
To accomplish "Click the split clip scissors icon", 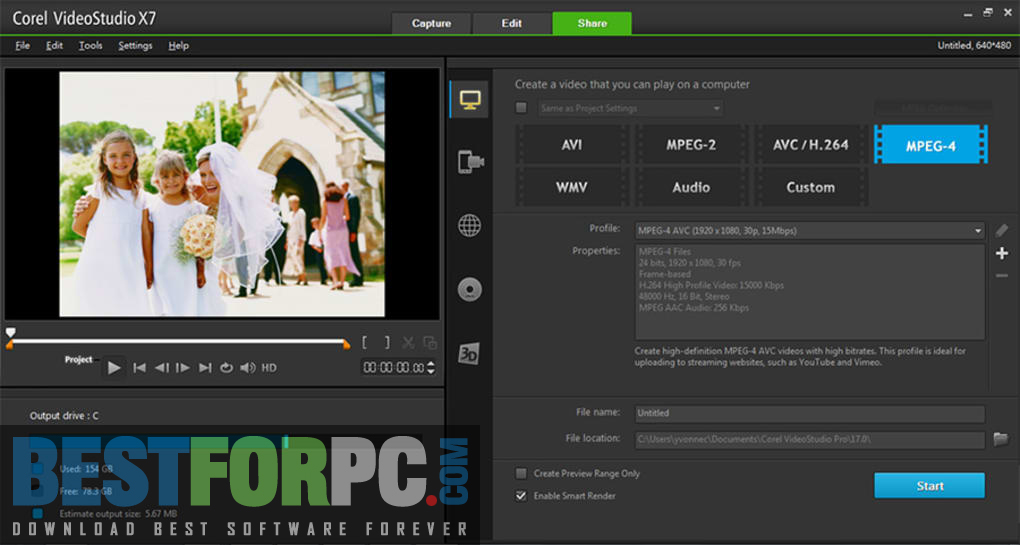I will (408, 343).
